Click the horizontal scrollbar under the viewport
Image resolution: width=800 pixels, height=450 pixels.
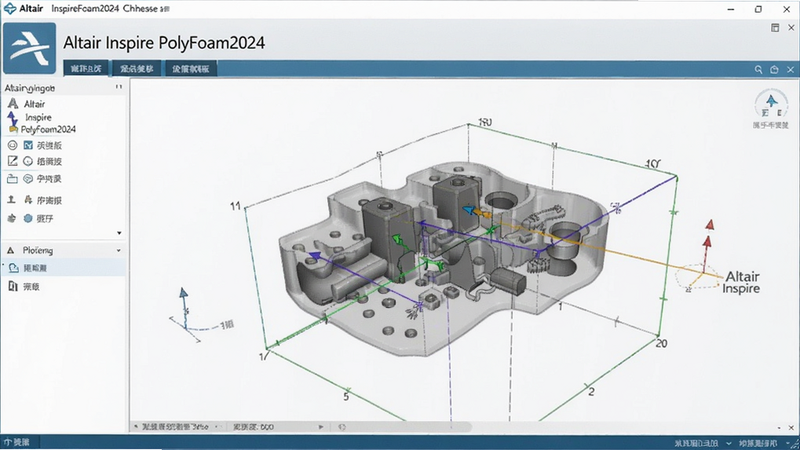click(401, 427)
